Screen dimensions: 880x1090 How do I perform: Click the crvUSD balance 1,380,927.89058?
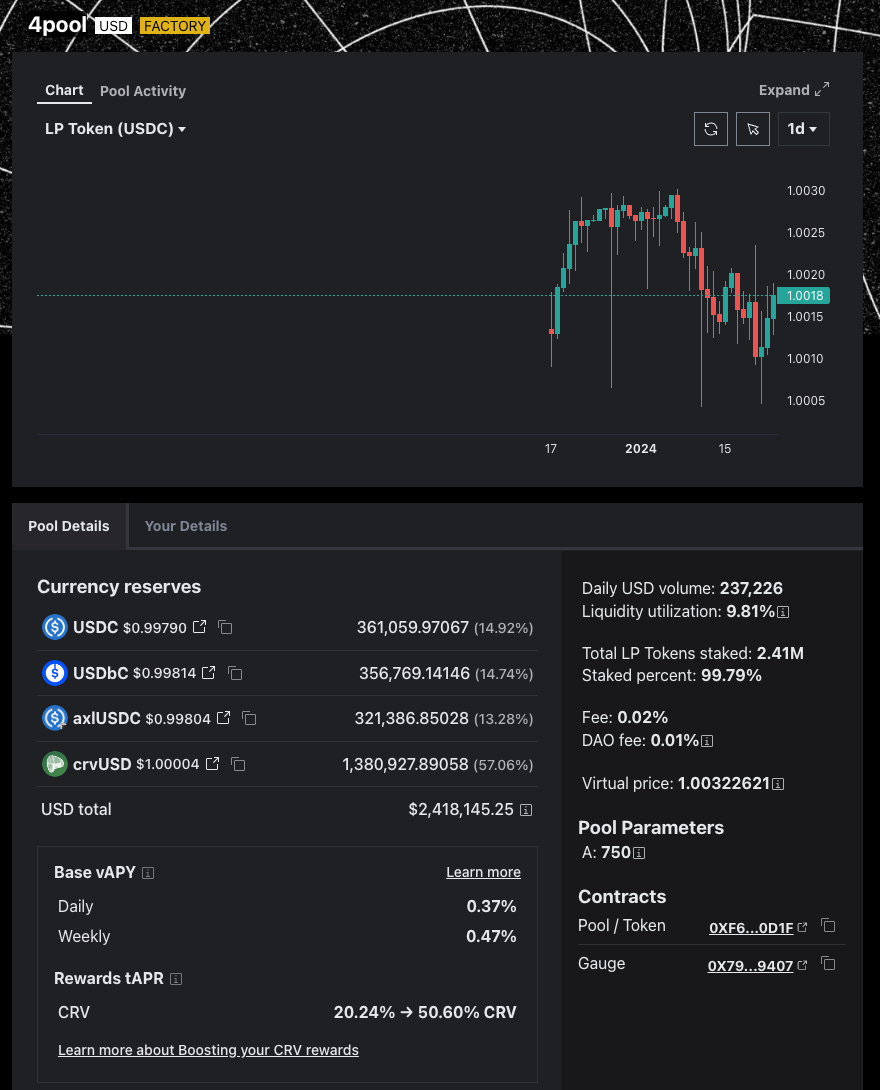(x=405, y=764)
